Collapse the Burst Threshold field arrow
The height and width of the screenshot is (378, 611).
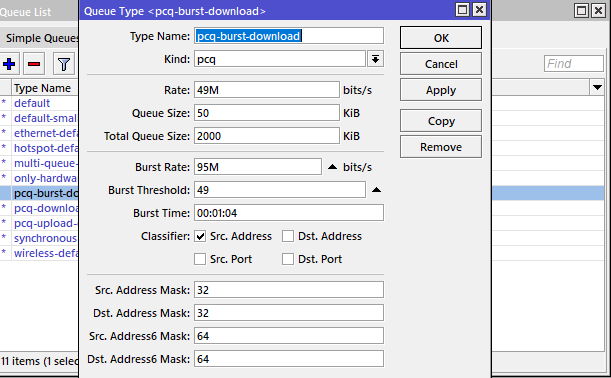pyautogui.click(x=376, y=190)
